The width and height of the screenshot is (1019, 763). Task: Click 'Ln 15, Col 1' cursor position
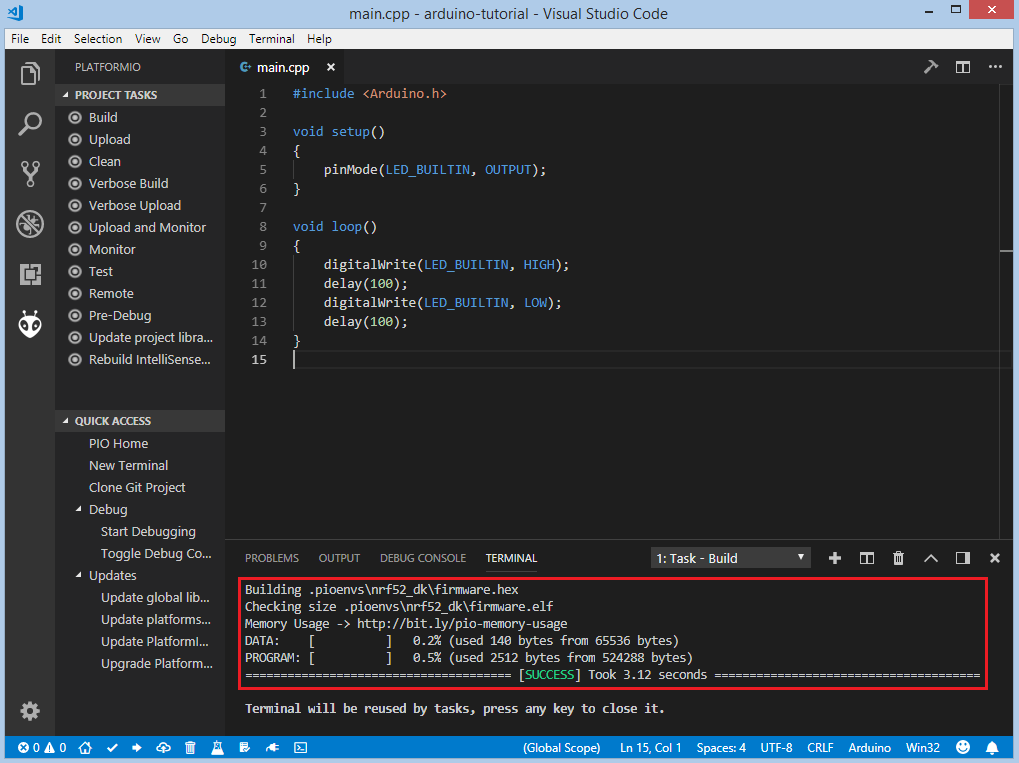tap(651, 748)
